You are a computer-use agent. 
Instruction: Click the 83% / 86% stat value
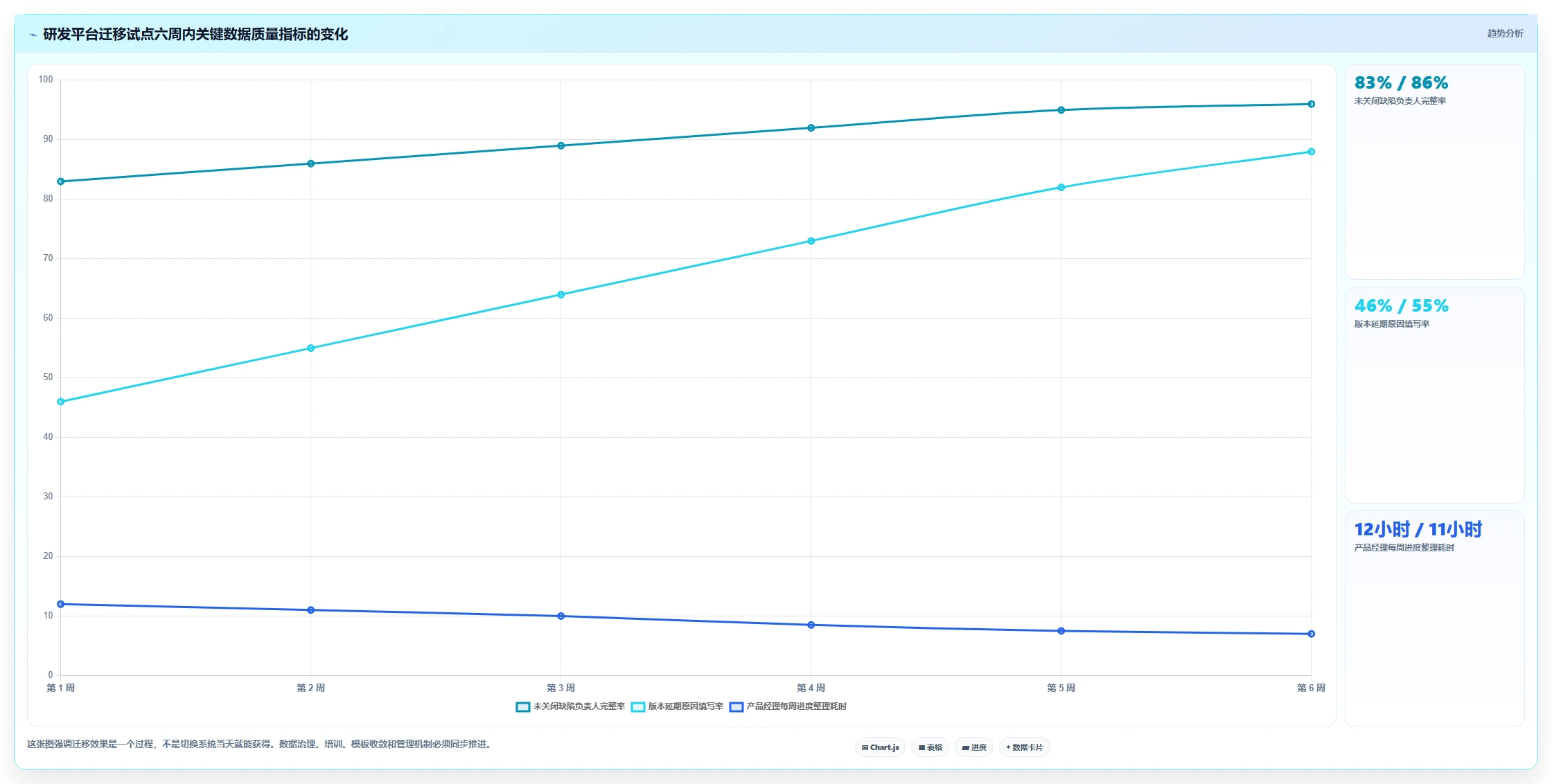click(1401, 83)
